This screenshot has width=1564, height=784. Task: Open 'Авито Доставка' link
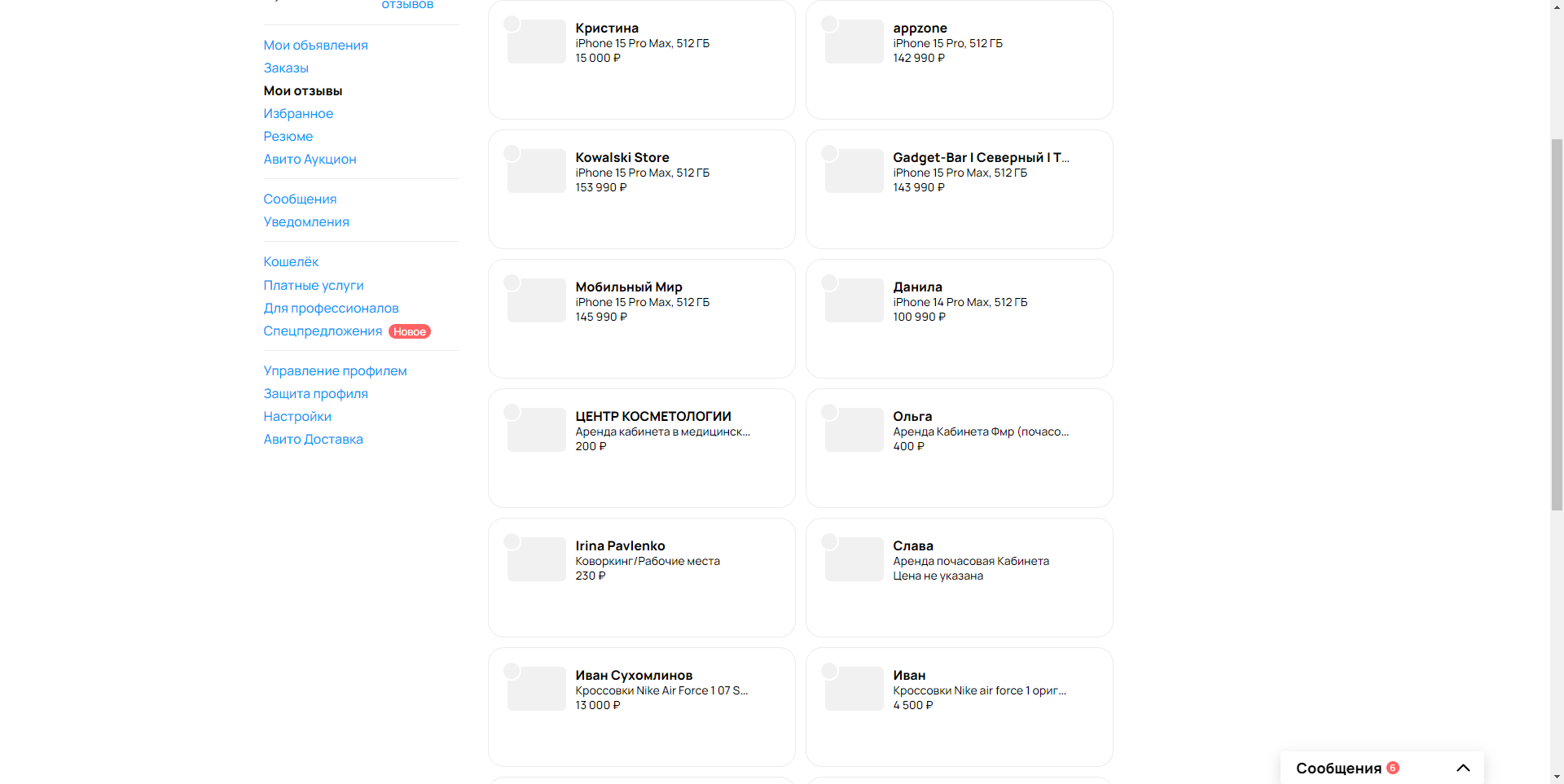point(313,439)
